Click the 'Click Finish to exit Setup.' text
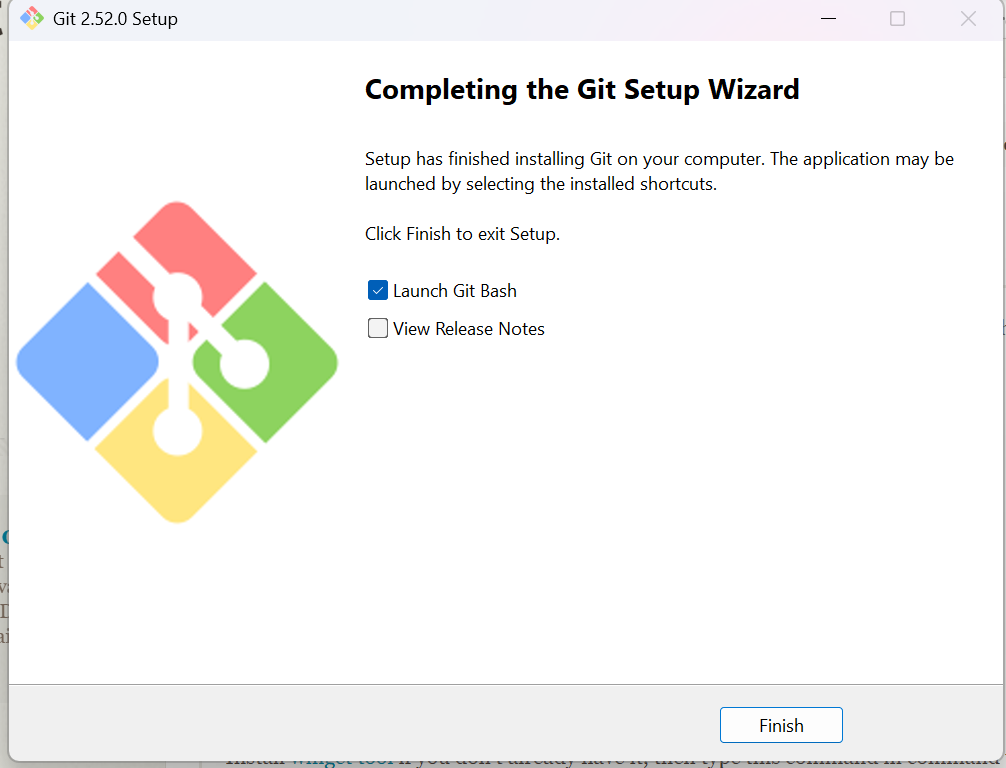Viewport: 1006px width, 768px height. (462, 234)
